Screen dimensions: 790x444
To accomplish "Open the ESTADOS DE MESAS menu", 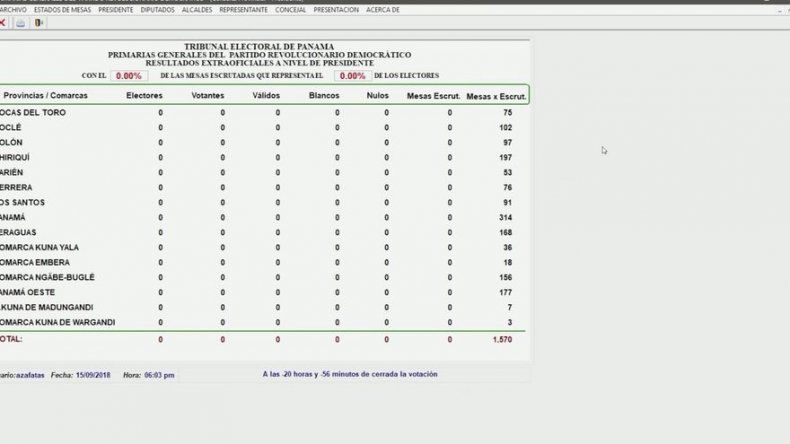I will 62,10.
